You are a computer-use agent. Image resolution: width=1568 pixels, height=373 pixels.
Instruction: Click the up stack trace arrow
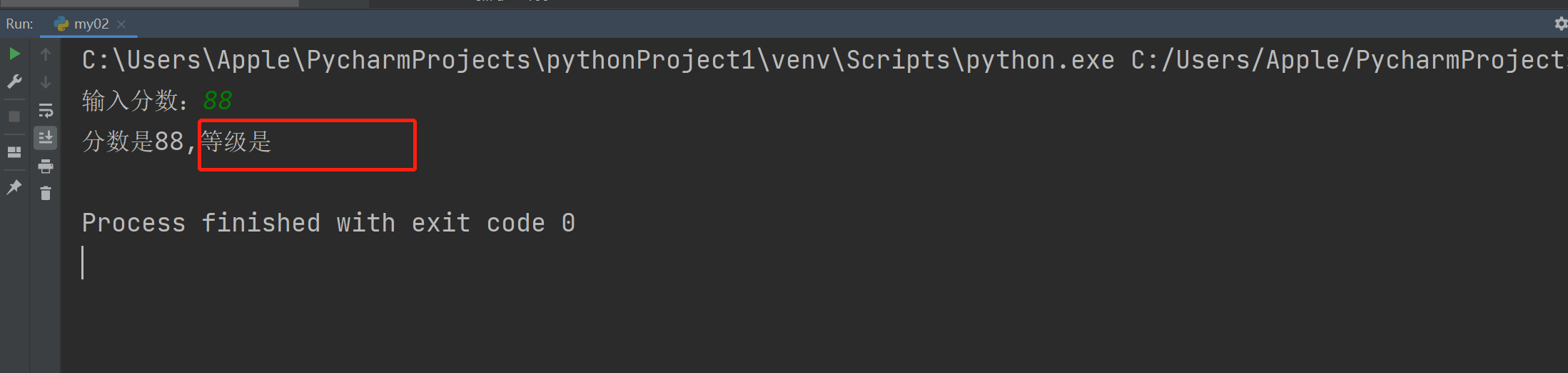tap(46, 54)
